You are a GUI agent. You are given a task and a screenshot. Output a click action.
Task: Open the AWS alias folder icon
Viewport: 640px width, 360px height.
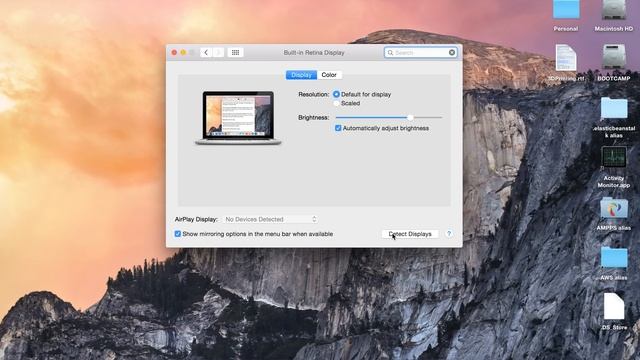tap(614, 258)
